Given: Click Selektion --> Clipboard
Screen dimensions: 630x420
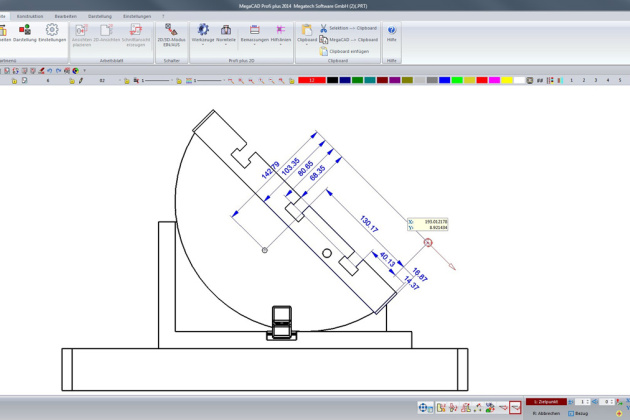Looking at the screenshot, I should click(x=347, y=27).
